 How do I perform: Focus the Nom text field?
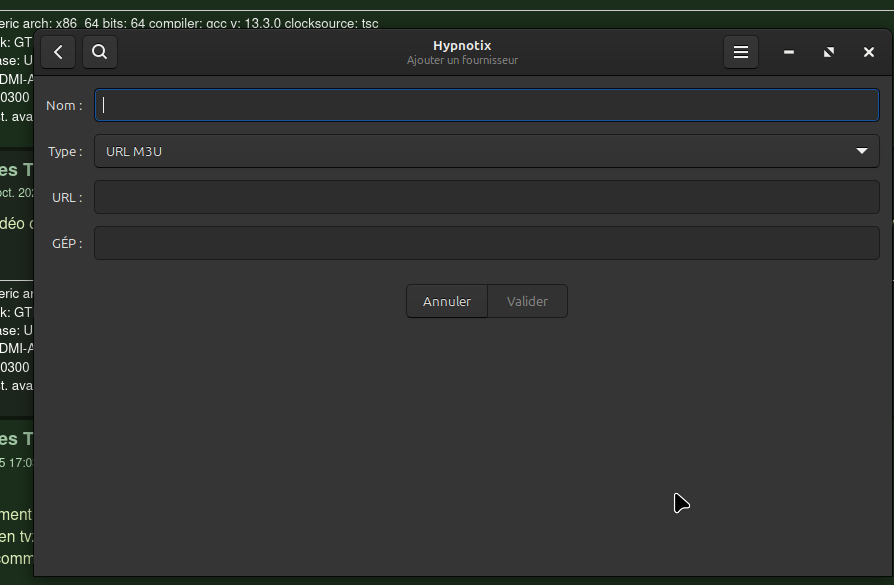coord(486,105)
